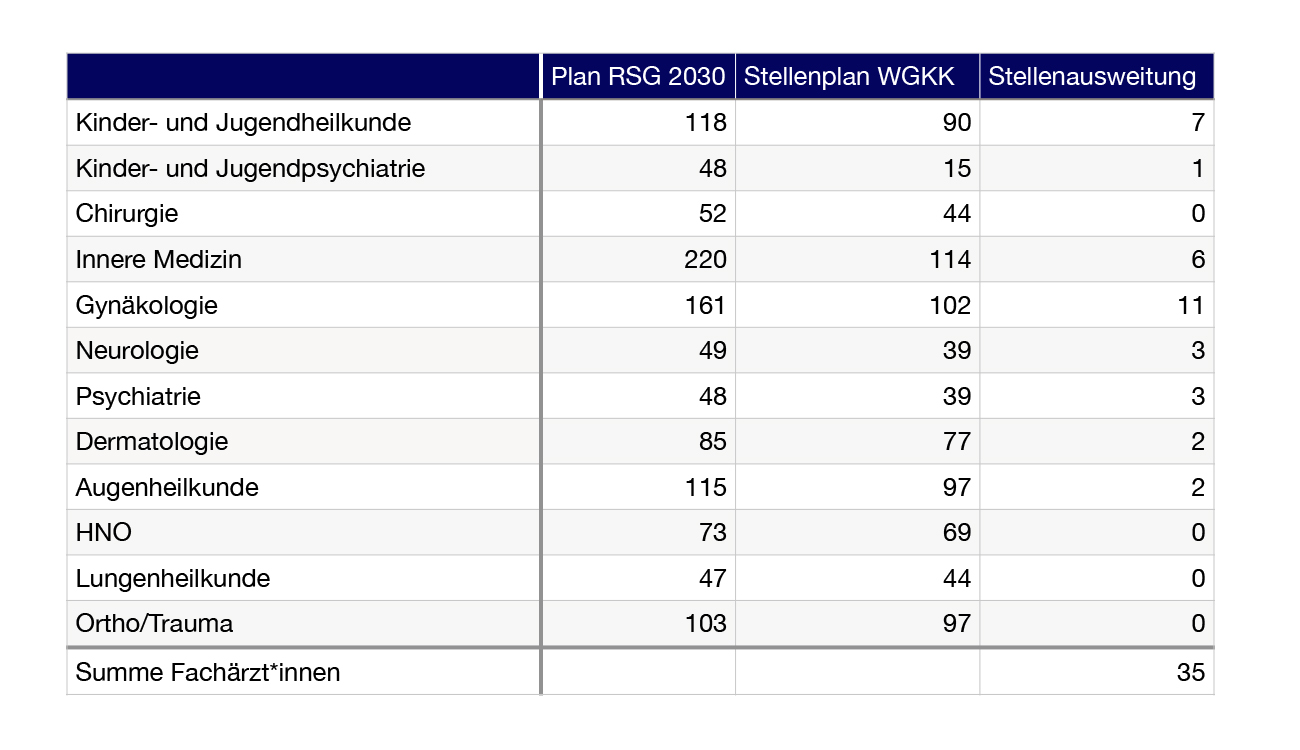
Task: Select the Gynäkologie Stellenplan value 102
Action: [x=948, y=305]
